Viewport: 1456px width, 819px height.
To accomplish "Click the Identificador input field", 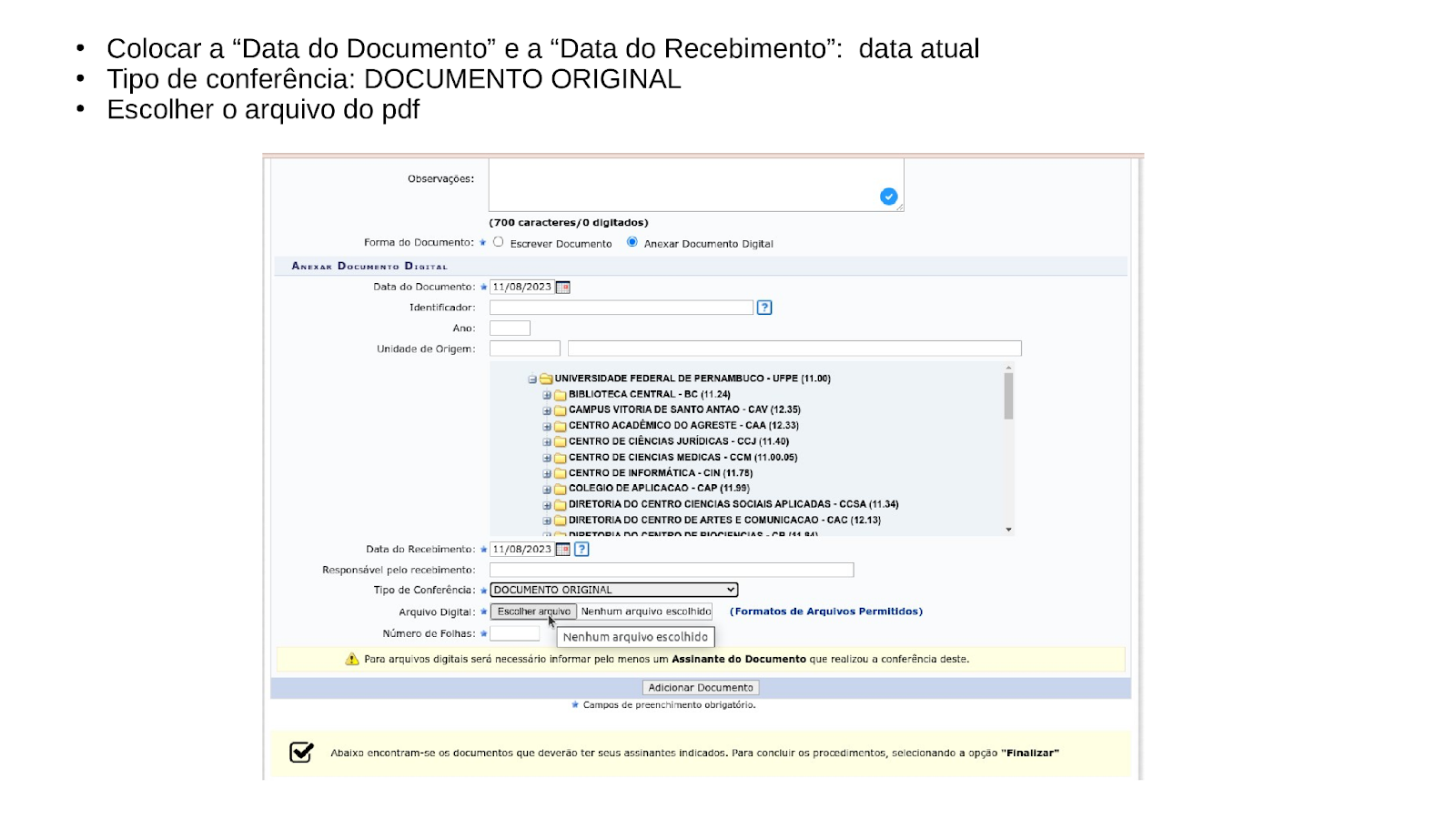I will 622,308.
